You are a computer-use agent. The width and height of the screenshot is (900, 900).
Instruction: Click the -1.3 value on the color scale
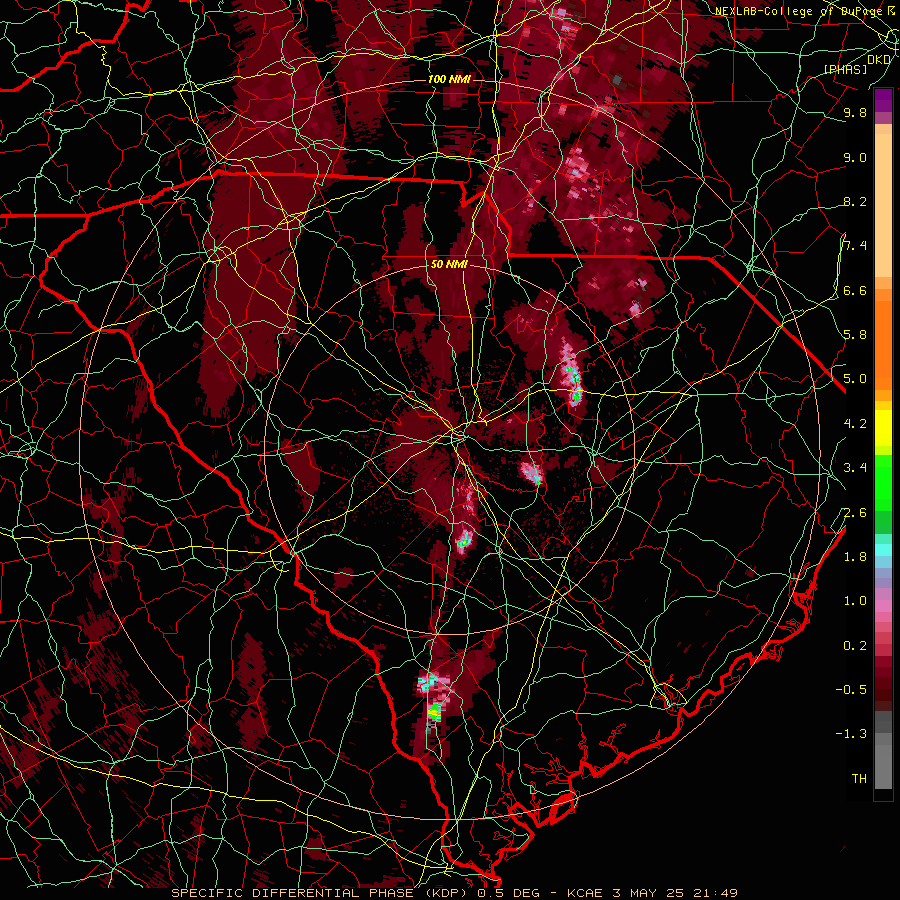(x=851, y=734)
